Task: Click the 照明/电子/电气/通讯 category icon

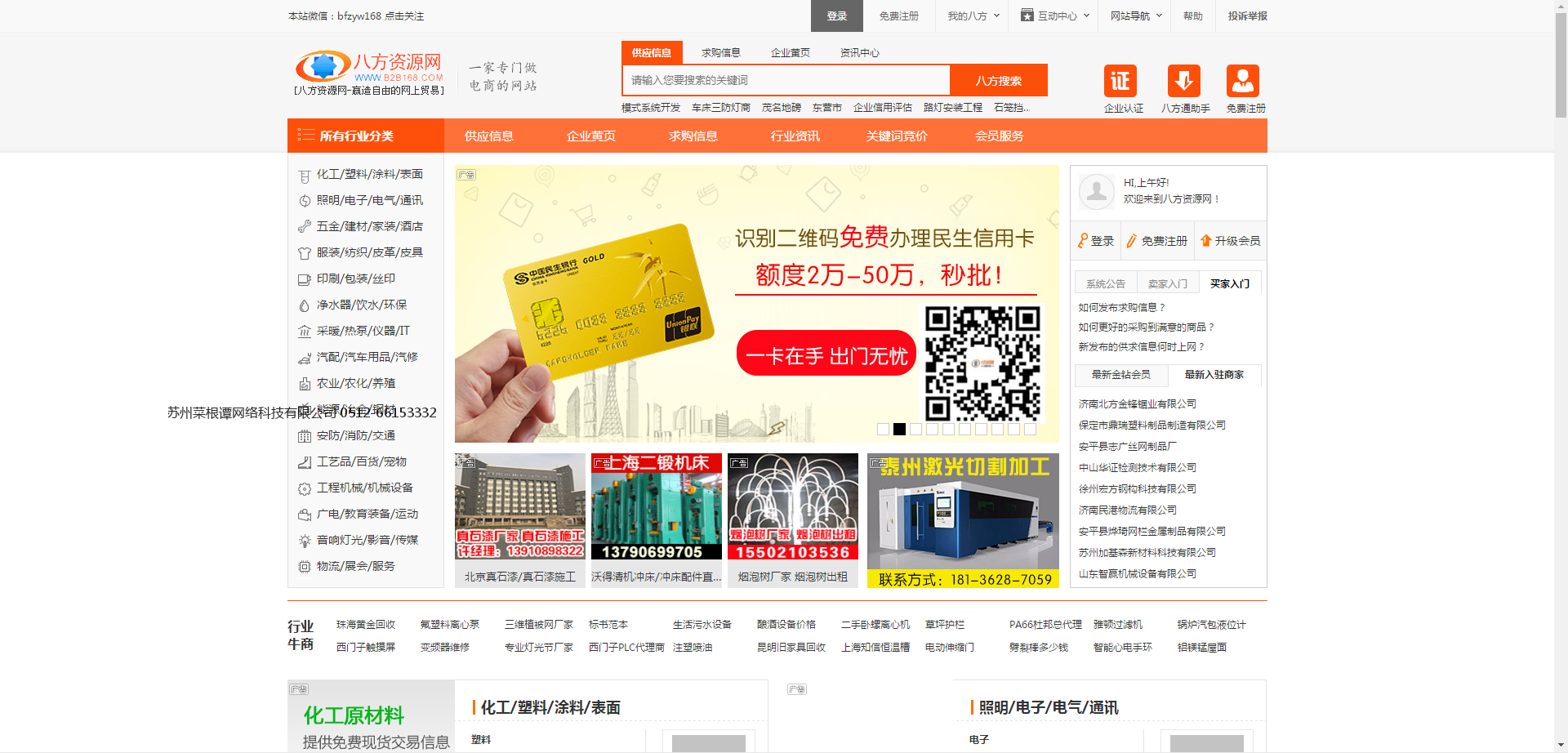Action: pos(305,201)
